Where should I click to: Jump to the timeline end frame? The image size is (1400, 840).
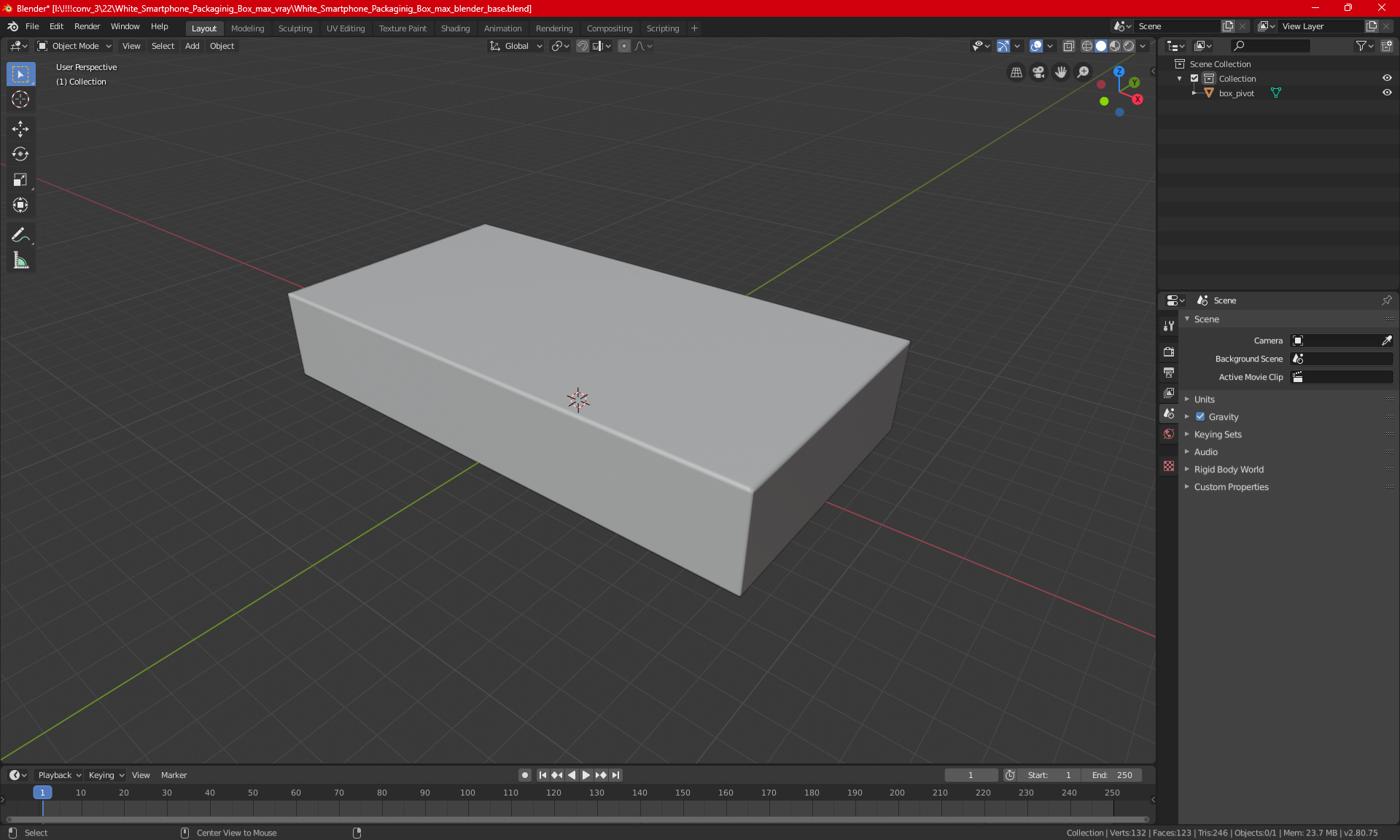pos(616,775)
